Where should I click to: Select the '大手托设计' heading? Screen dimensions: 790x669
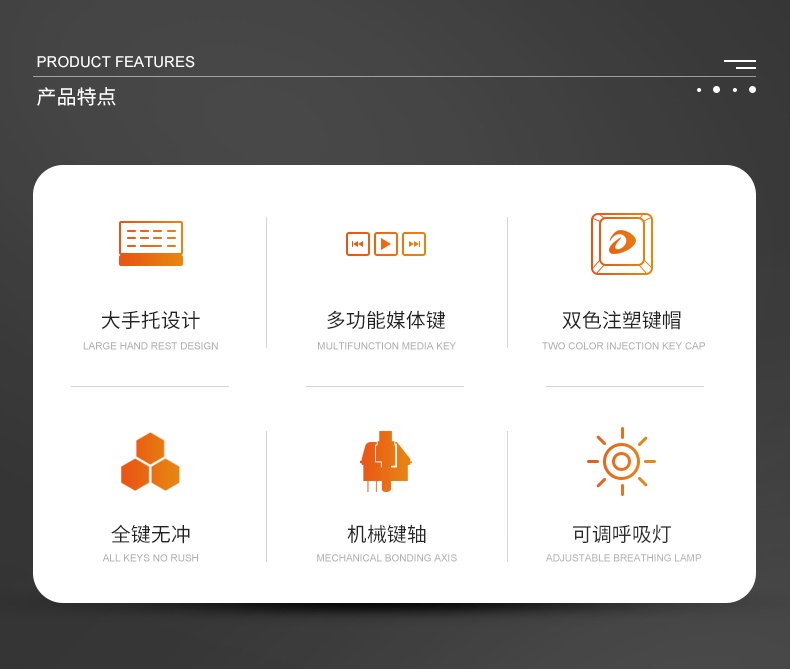tap(151, 320)
